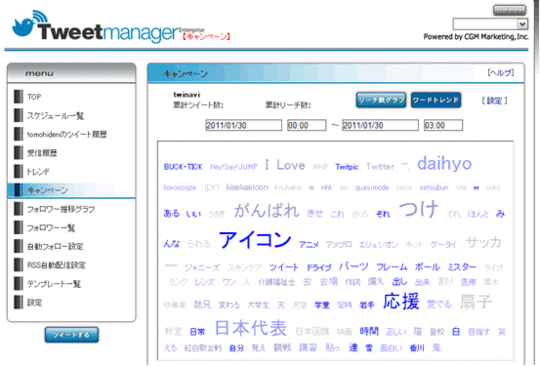Select the TOP menu item icon
The height and width of the screenshot is (366, 540).
[x=19, y=97]
